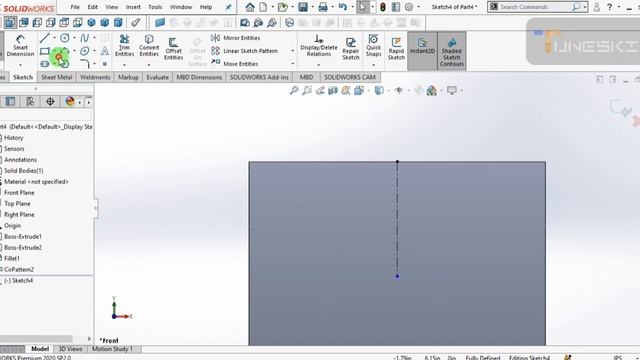The height and width of the screenshot is (360, 640).
Task: Switch to the Evaluate tab
Action: tap(157, 77)
